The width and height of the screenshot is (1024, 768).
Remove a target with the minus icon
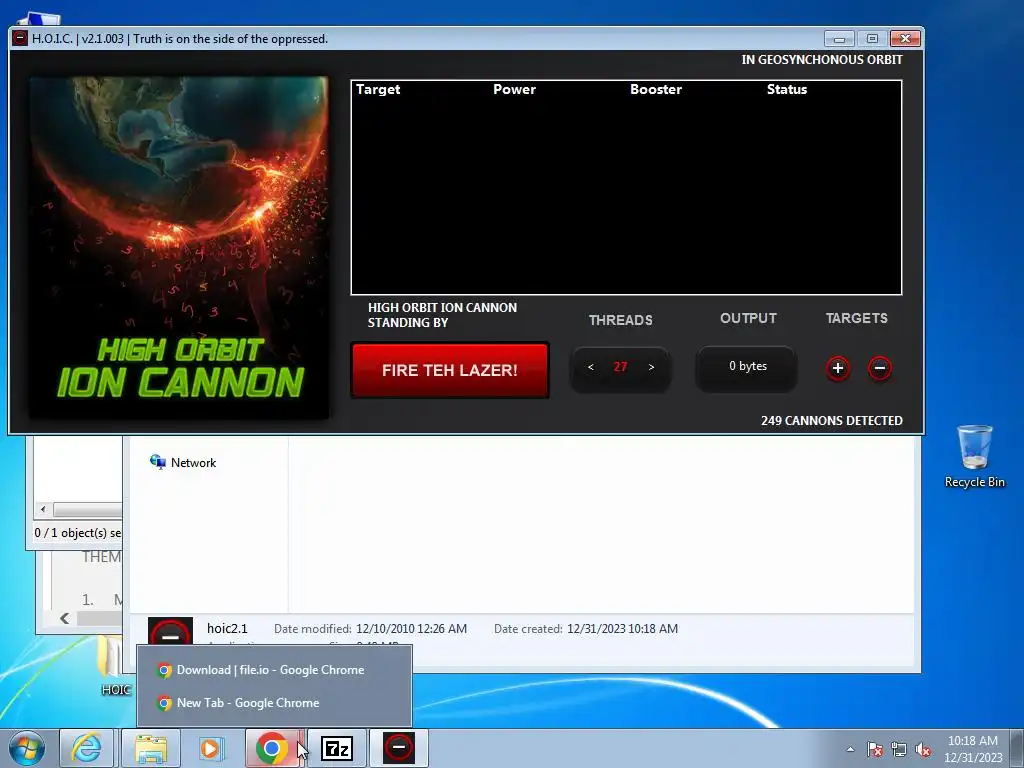tap(880, 368)
